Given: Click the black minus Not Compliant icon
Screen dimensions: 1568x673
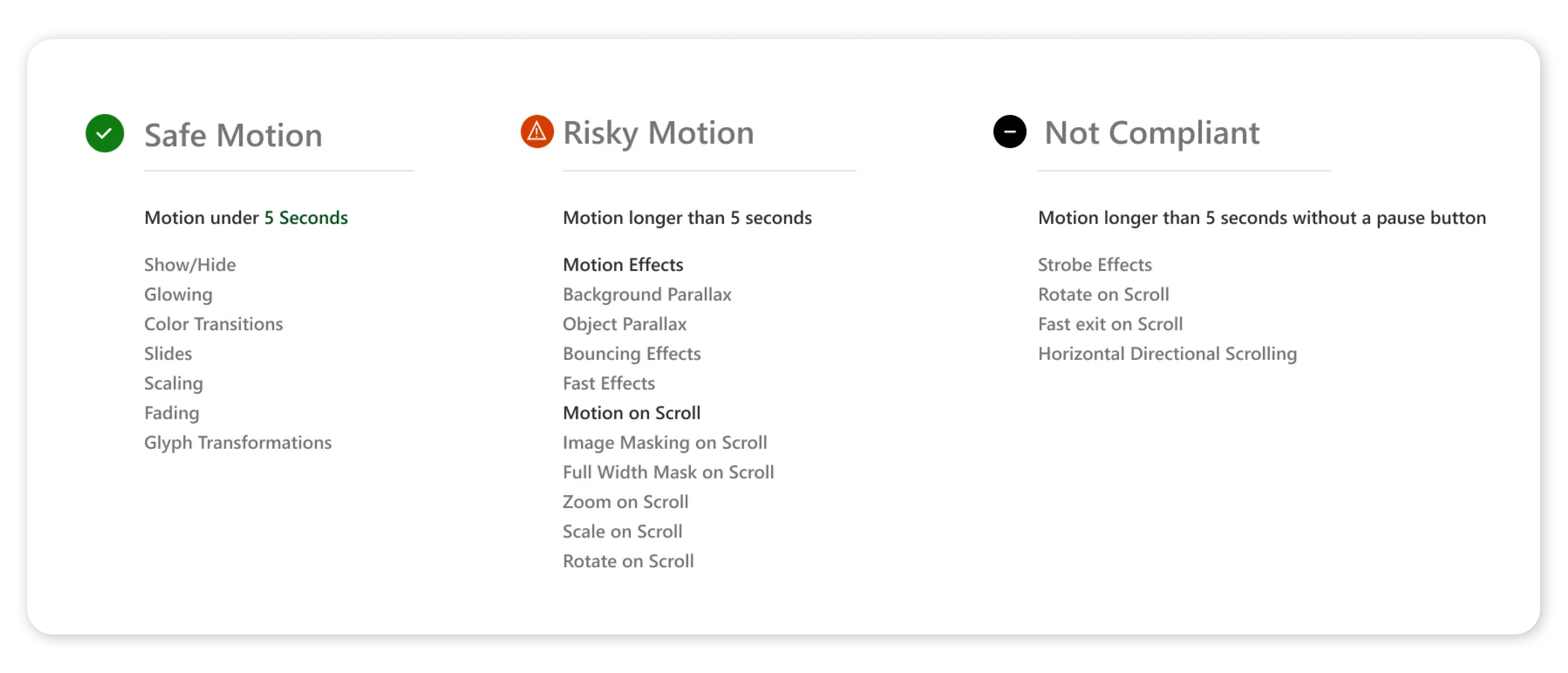Looking at the screenshot, I should [x=1009, y=132].
